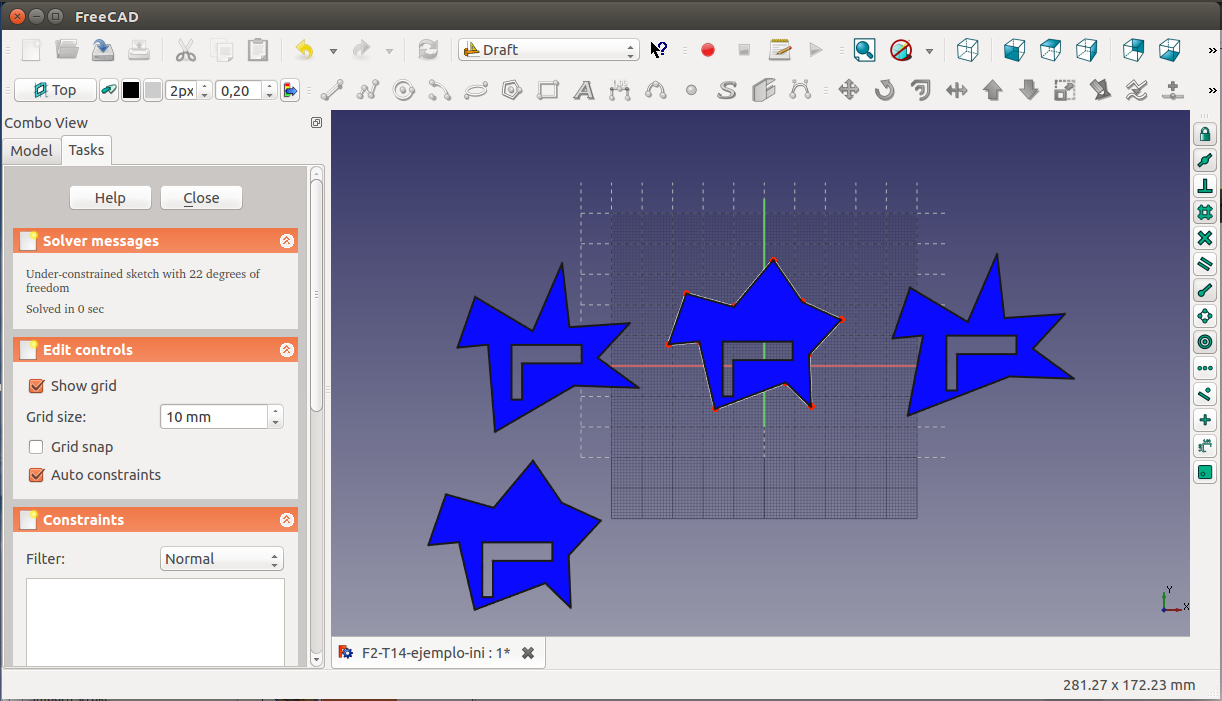Viewport: 1222px width, 701px height.
Task: Open the constraints Filter dropdown
Action: click(221, 559)
